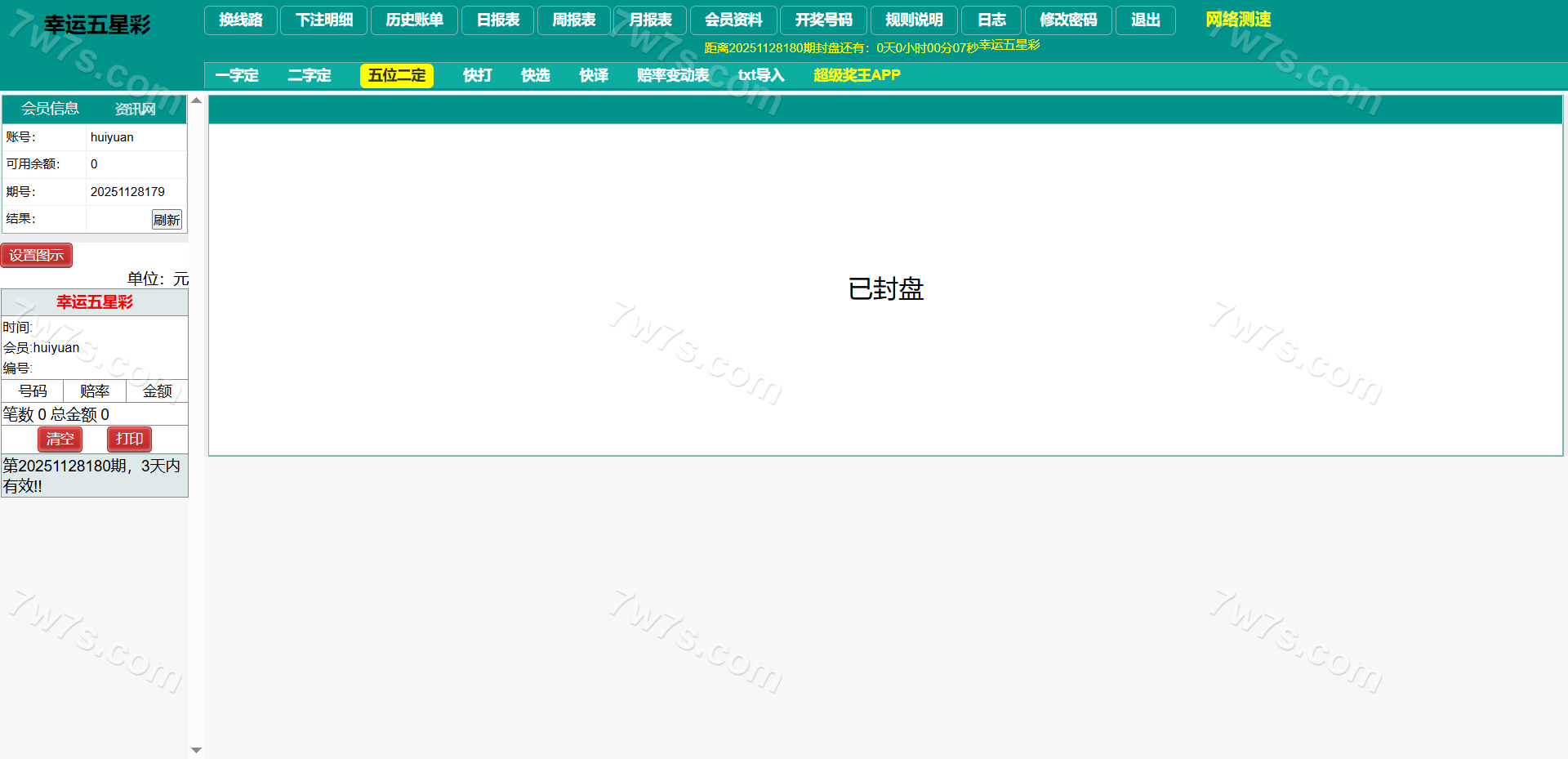Screen dimensions: 1568x759
Task: Click the sidebar scrollbar down arrow
Action: click(196, 750)
